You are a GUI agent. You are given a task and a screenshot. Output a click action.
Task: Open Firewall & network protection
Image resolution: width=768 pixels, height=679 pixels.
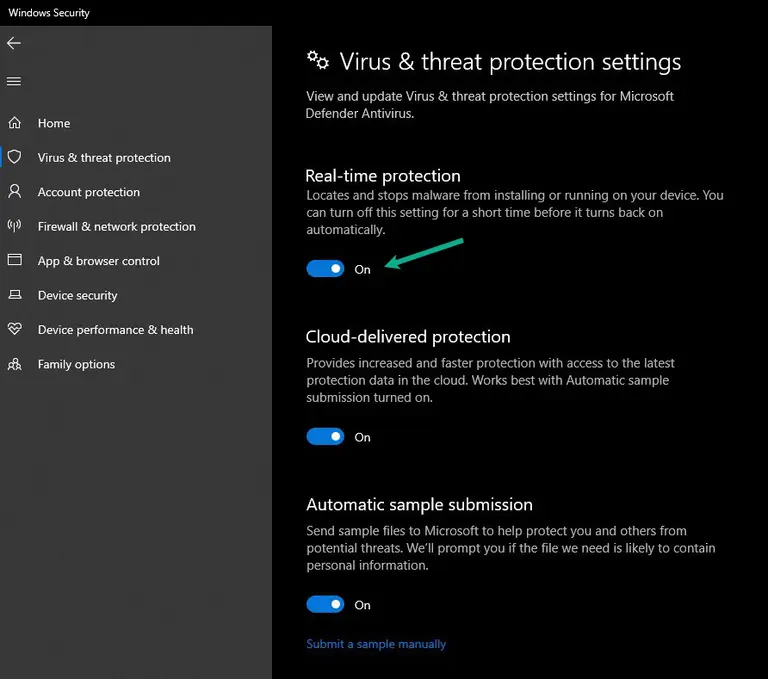117,226
